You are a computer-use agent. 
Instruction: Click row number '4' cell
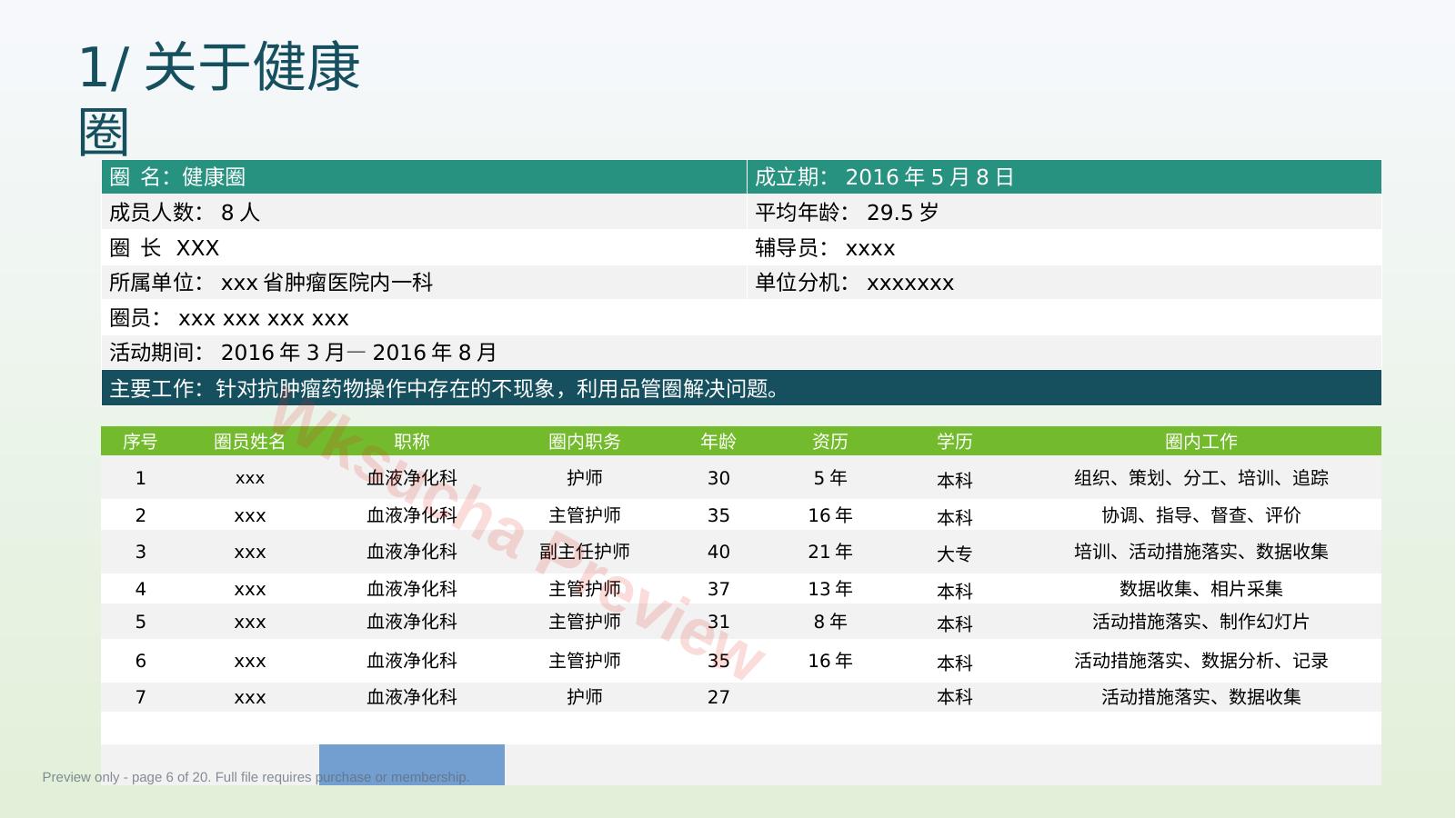click(x=140, y=589)
